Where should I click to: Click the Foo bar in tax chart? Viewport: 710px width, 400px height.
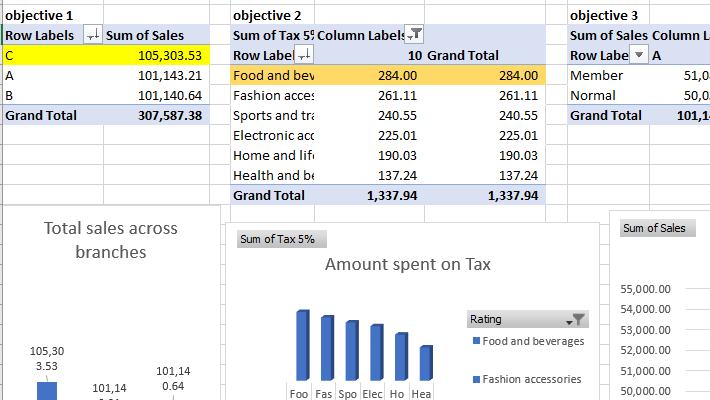click(x=302, y=345)
